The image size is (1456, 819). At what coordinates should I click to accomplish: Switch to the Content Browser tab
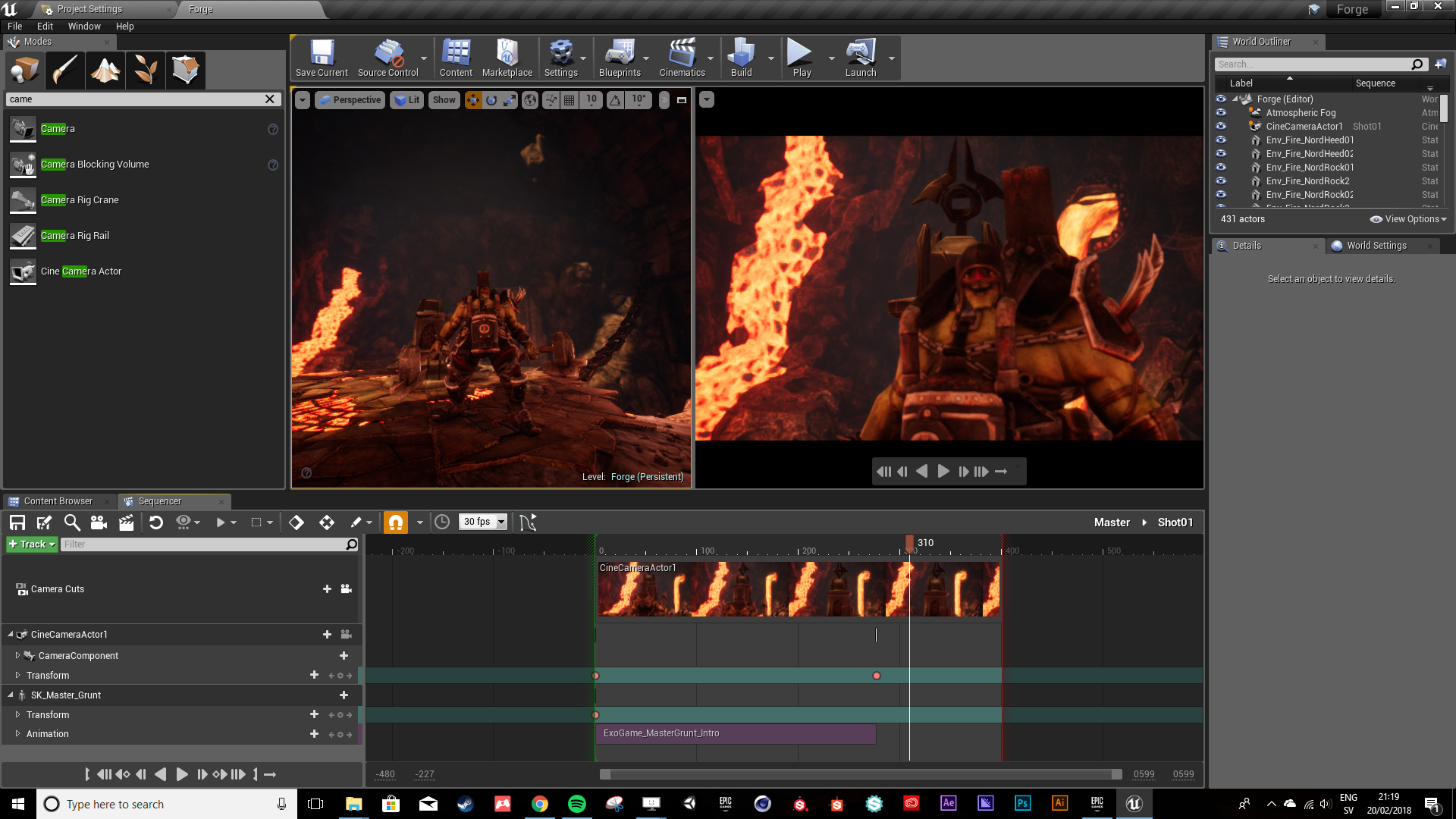click(x=58, y=501)
